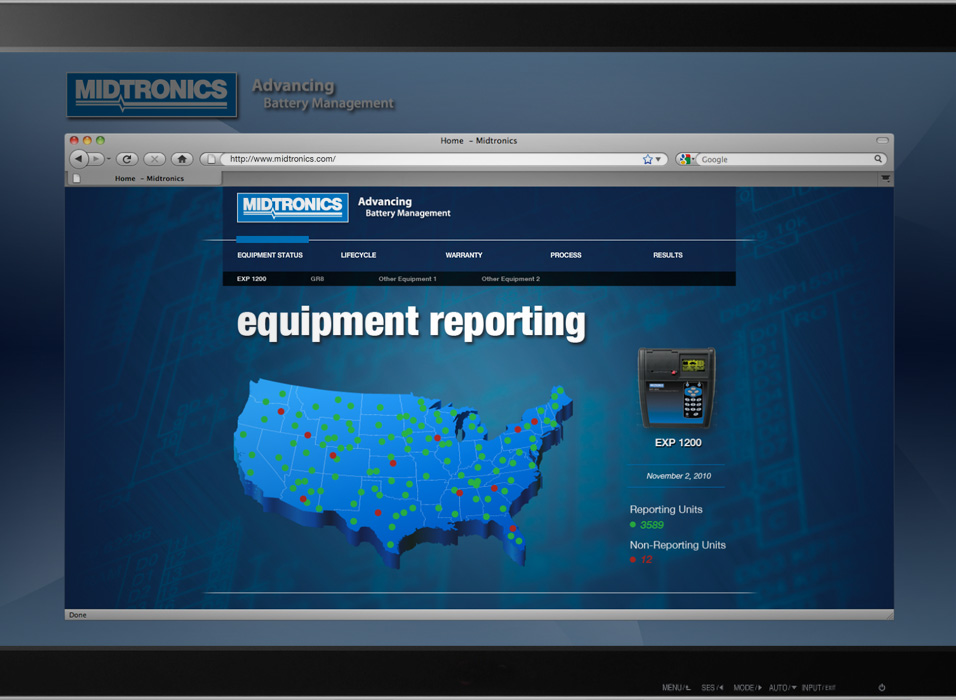Open the URL bar dropdown arrow
The height and width of the screenshot is (700, 956).
[x=658, y=159]
